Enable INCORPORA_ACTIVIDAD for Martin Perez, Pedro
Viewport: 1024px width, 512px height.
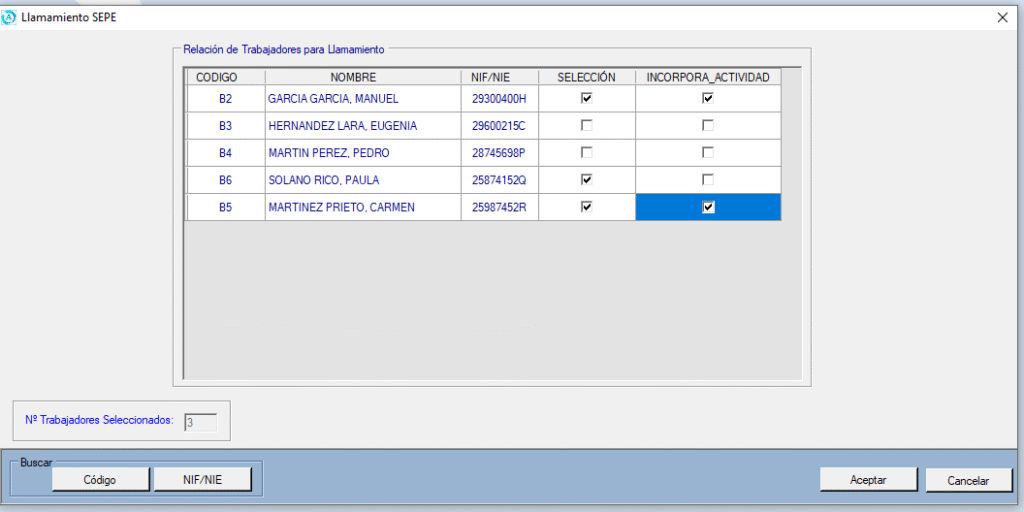coord(708,152)
